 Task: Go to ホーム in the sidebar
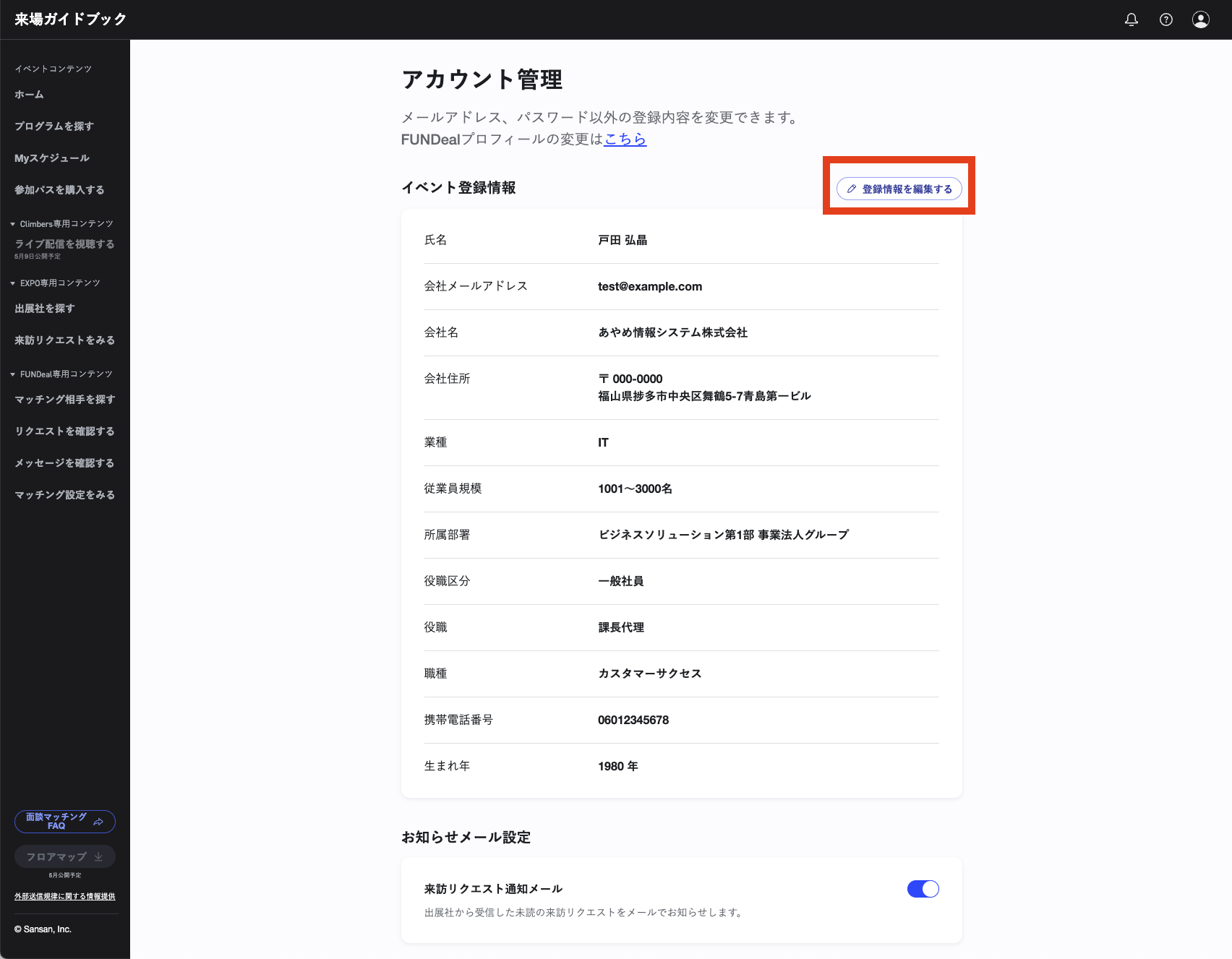point(29,95)
